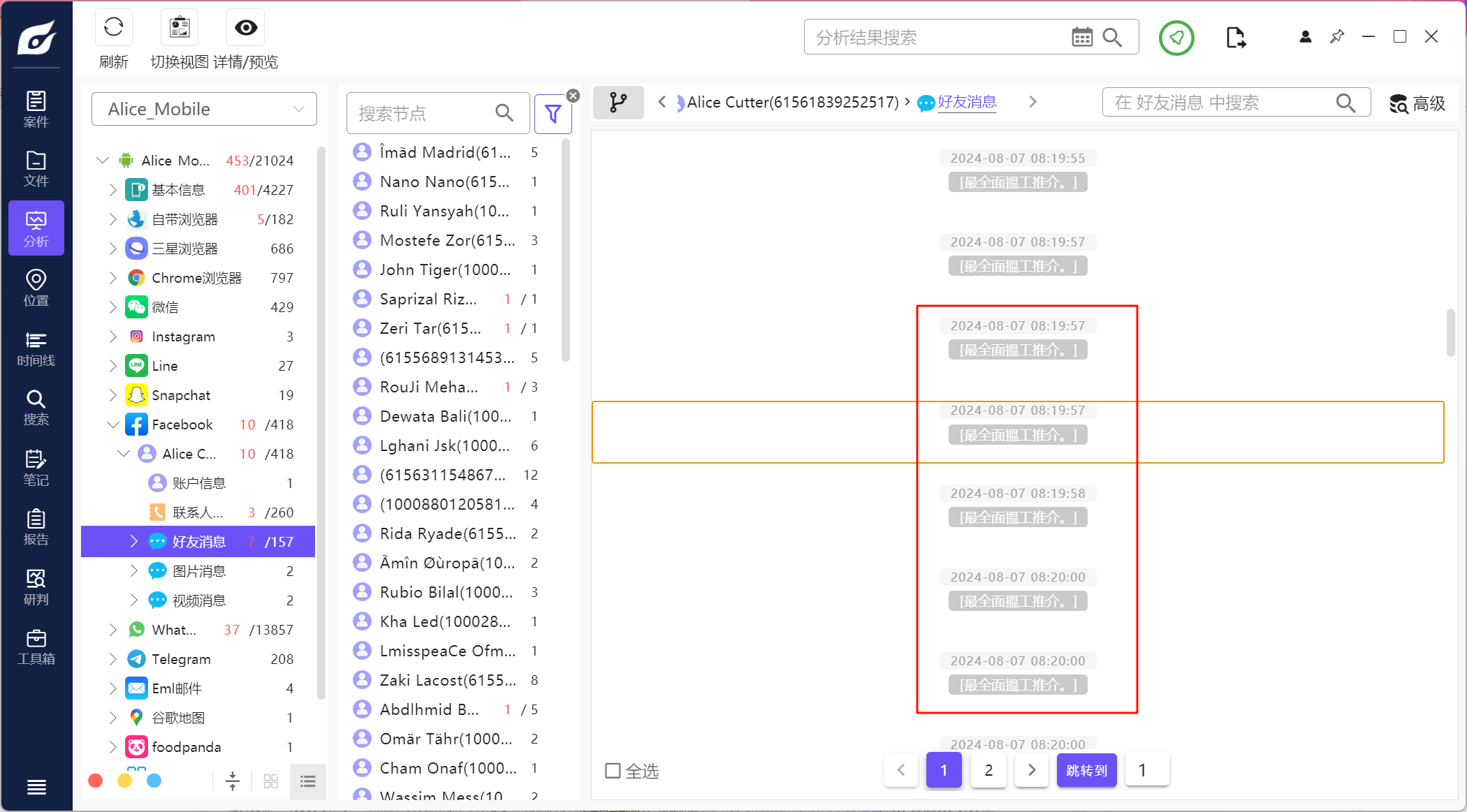Open the toolbox (工具箱) sidebar icon
The image size is (1467, 812).
click(x=36, y=647)
